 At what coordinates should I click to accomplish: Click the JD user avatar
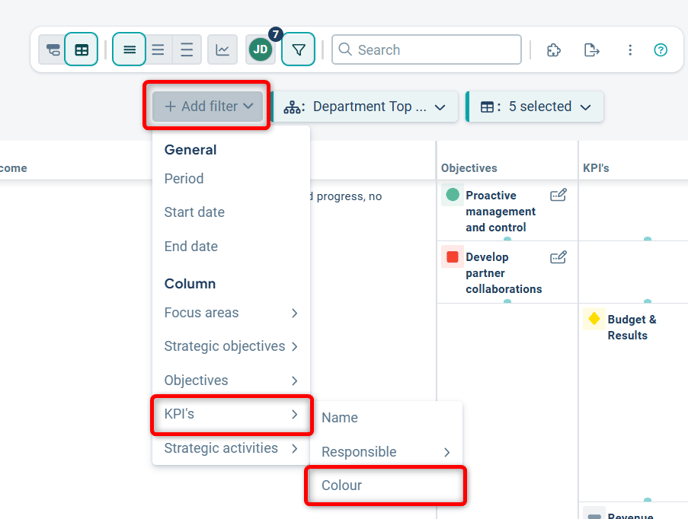260,50
